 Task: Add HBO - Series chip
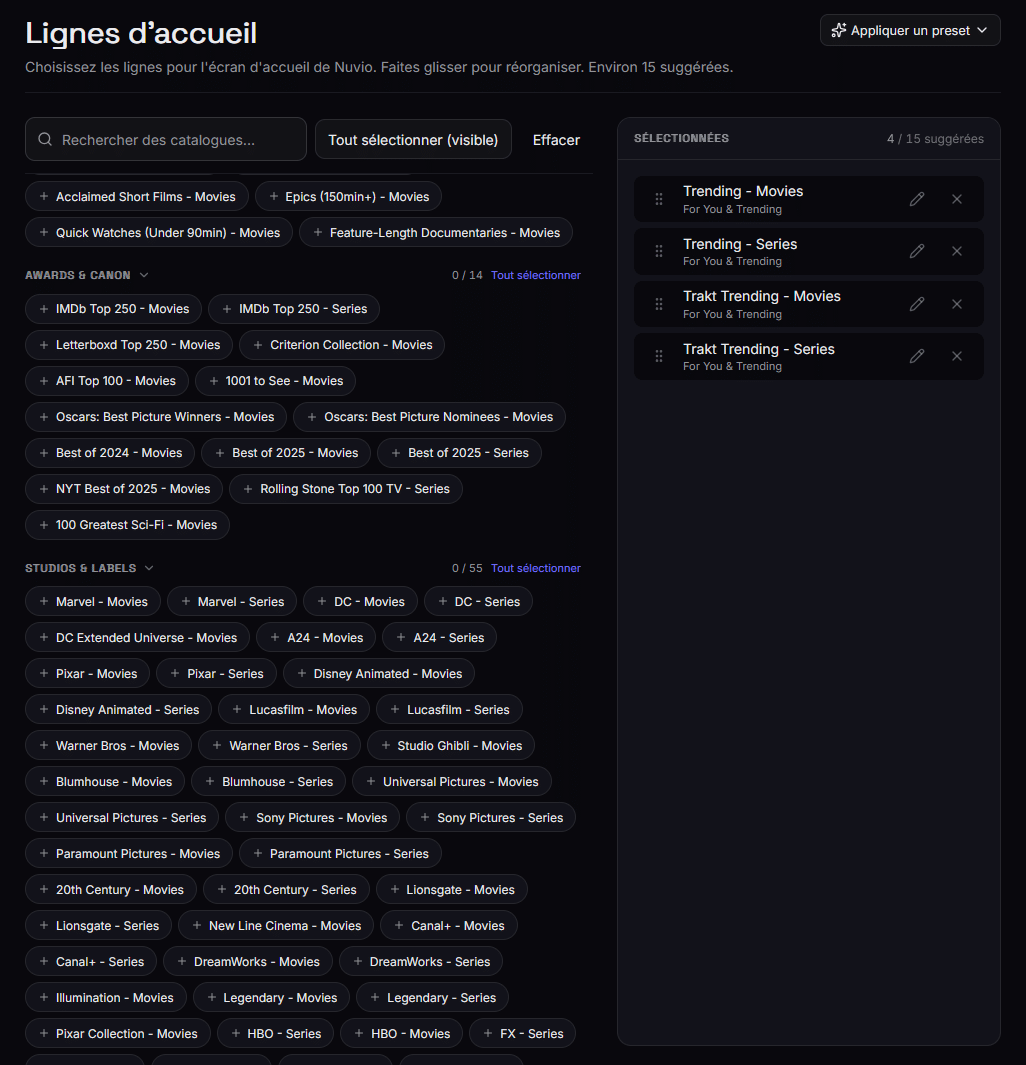tap(276, 1034)
